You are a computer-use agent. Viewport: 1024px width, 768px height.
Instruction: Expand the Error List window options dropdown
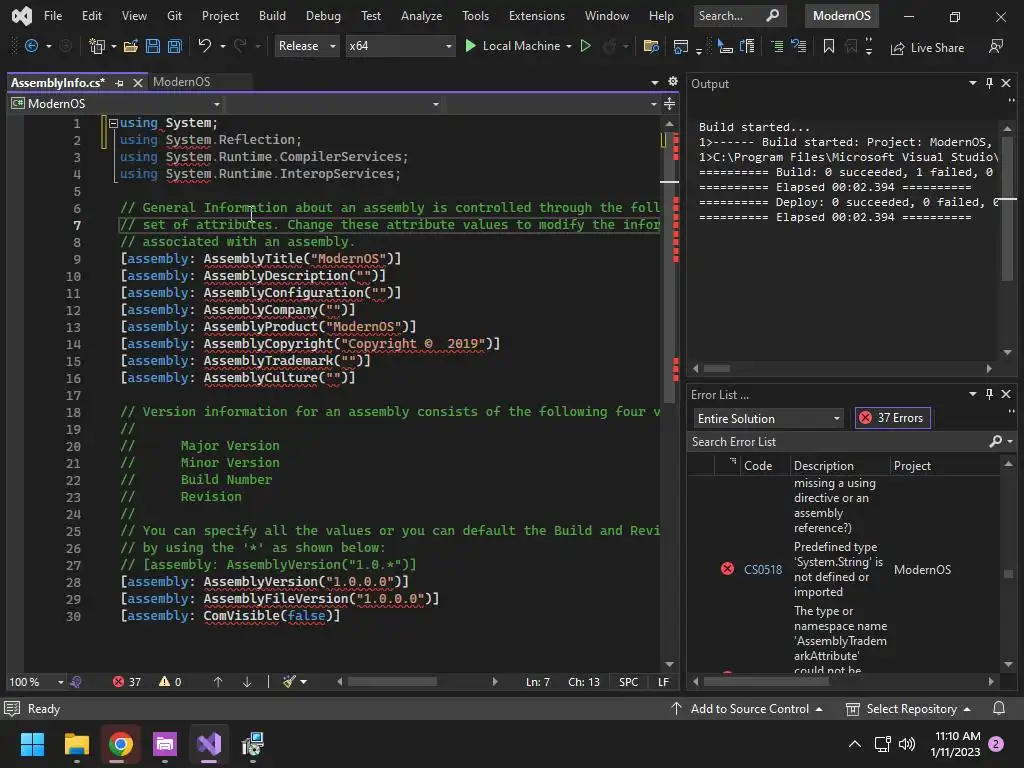[x=972, y=394]
